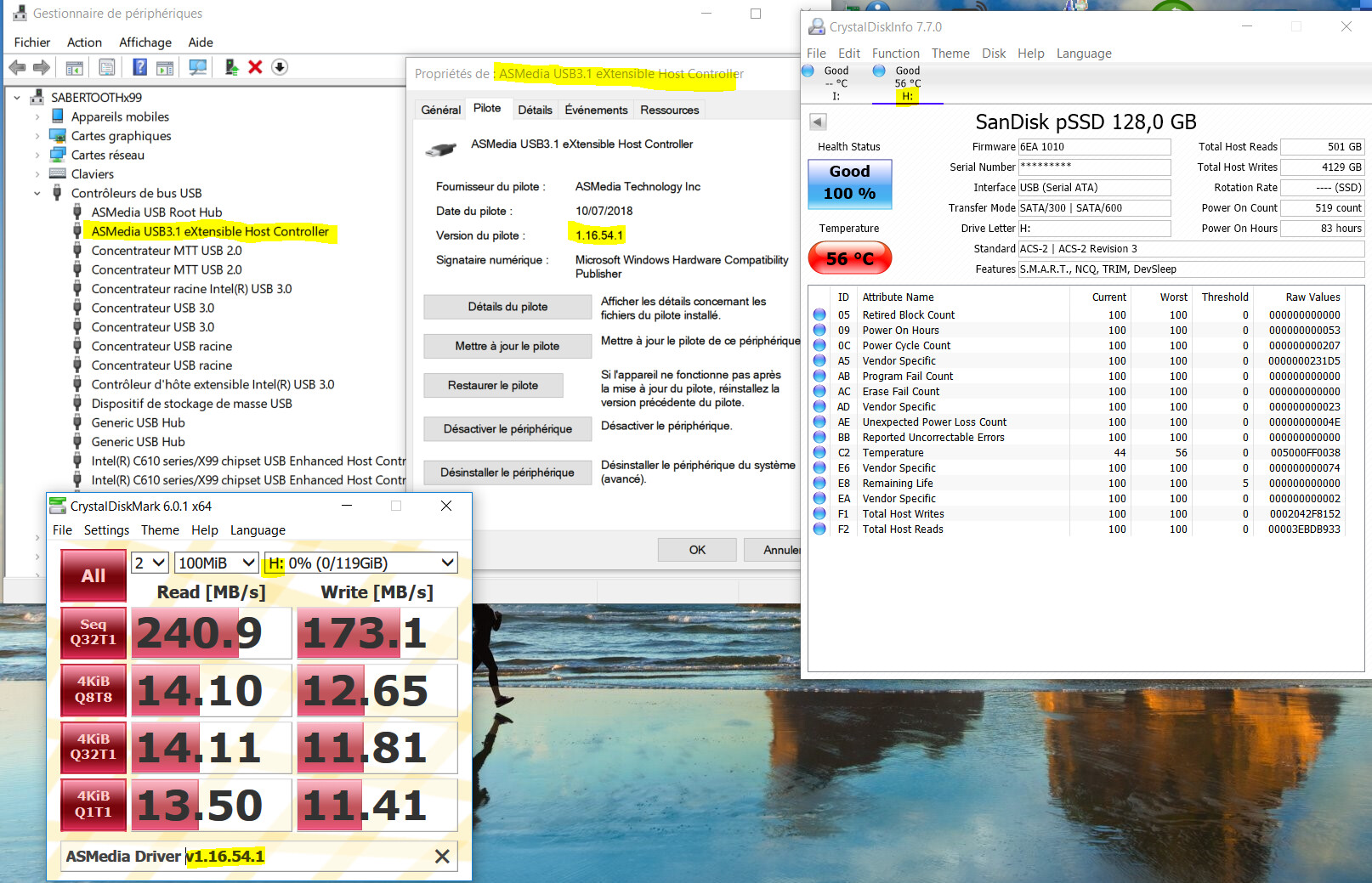This screenshot has height=883, width=1372.
Task: Expand the Appareils mobiles category
Action: click(x=37, y=116)
